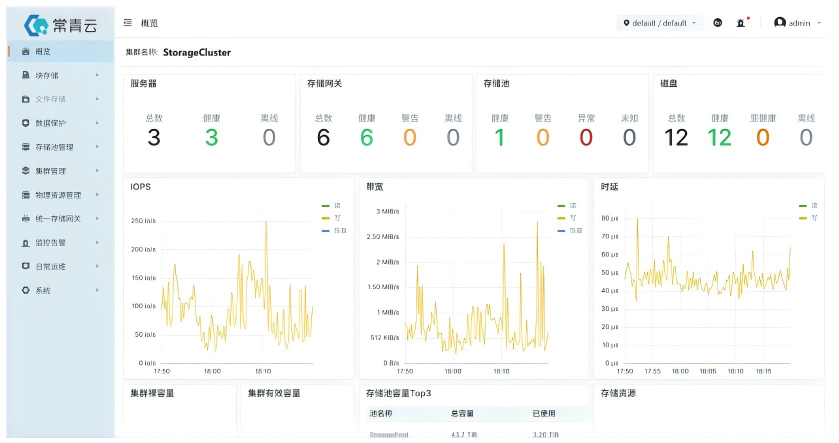Click the 概览 home icon in sidebar
This screenshot has height=443, width=839.
pyautogui.click(x=26, y=51)
